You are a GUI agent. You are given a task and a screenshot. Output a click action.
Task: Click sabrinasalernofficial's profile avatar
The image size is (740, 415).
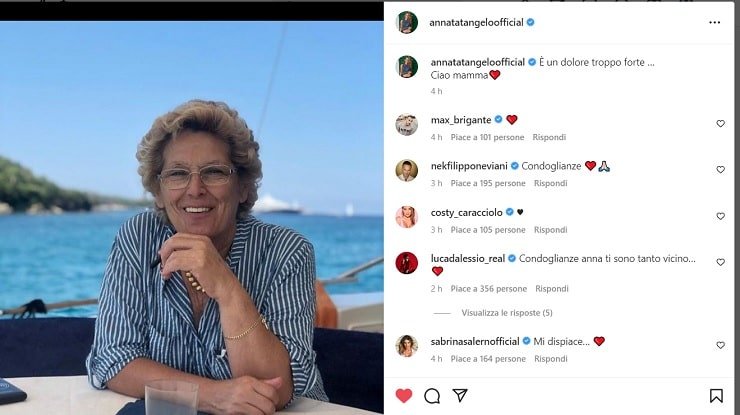pyautogui.click(x=407, y=346)
